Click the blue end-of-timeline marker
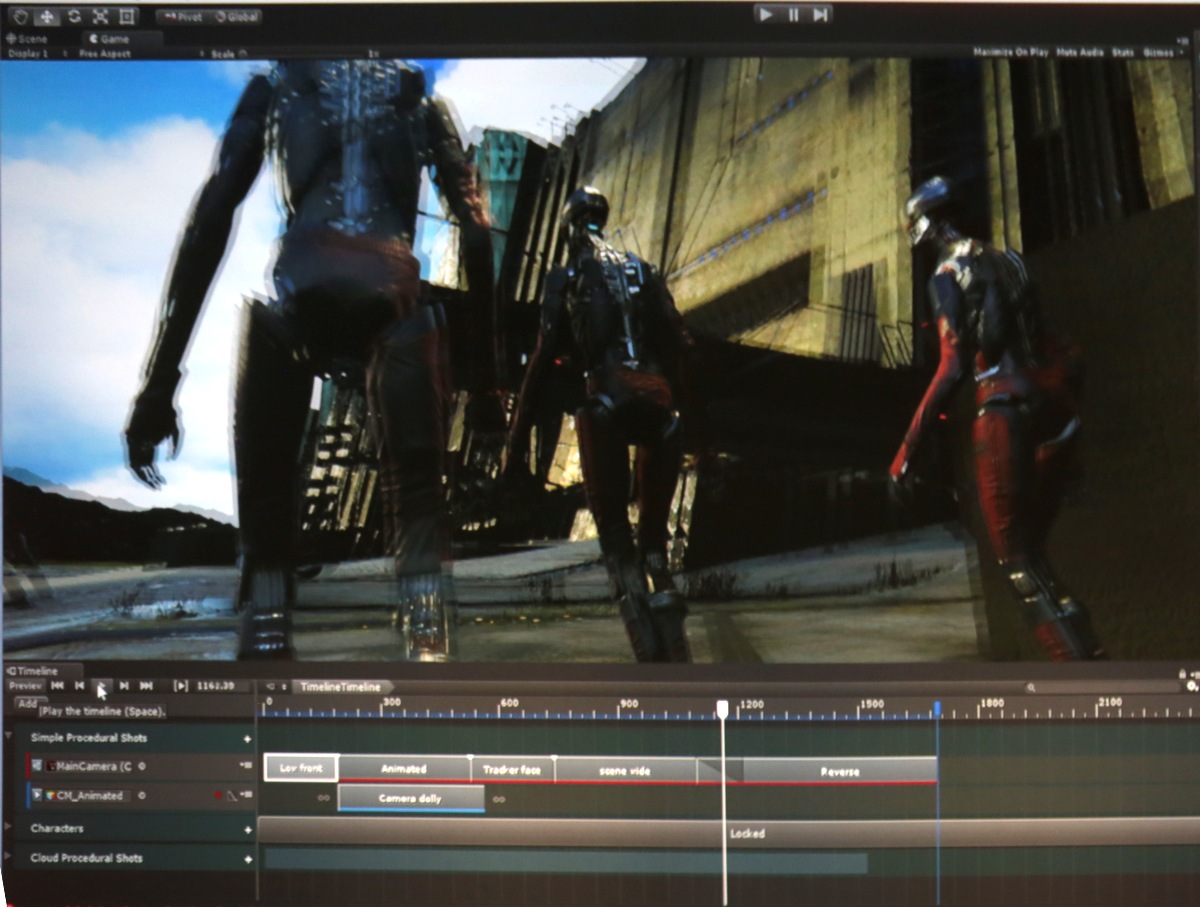1200x907 pixels. [937, 708]
